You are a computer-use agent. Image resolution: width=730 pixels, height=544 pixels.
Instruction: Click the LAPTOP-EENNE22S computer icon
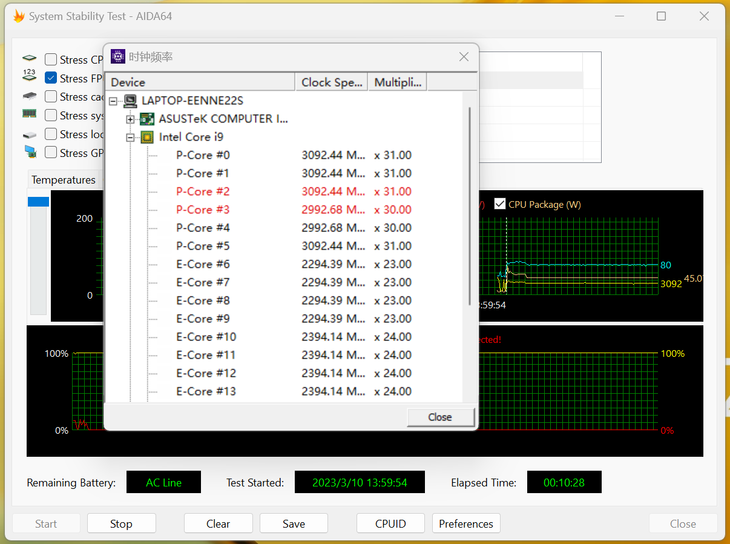pos(130,101)
